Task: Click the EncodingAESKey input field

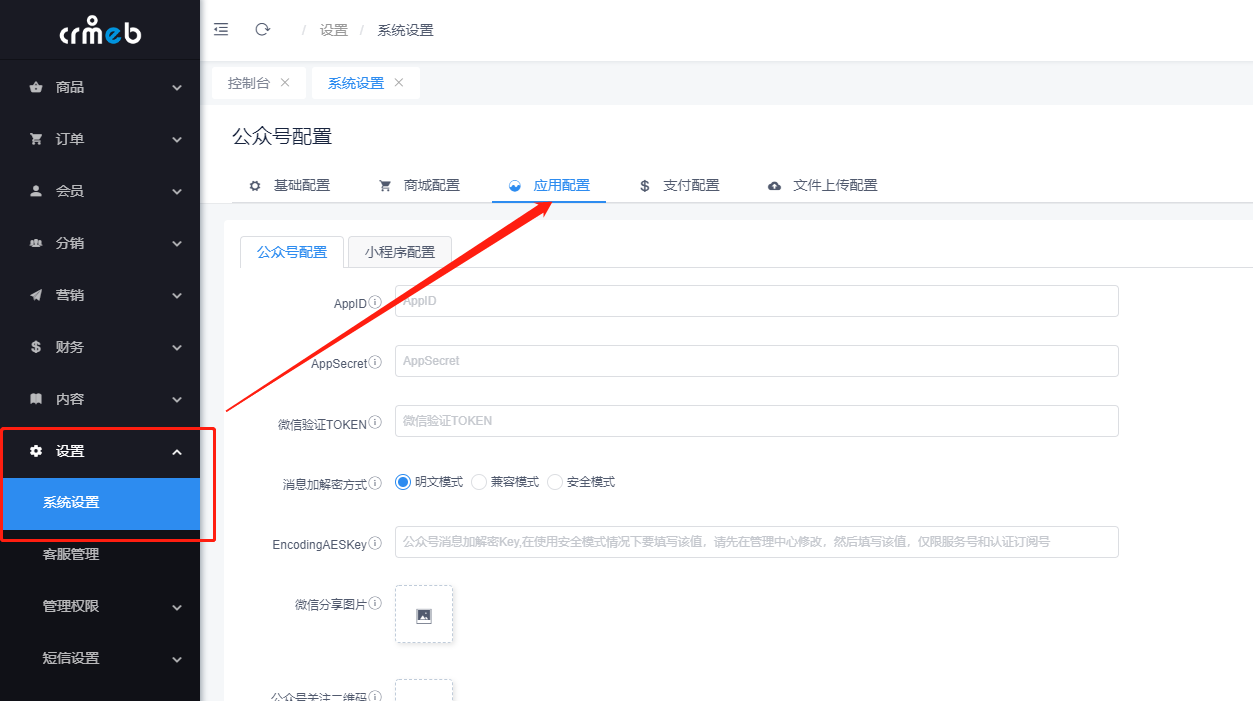Action: click(757, 542)
